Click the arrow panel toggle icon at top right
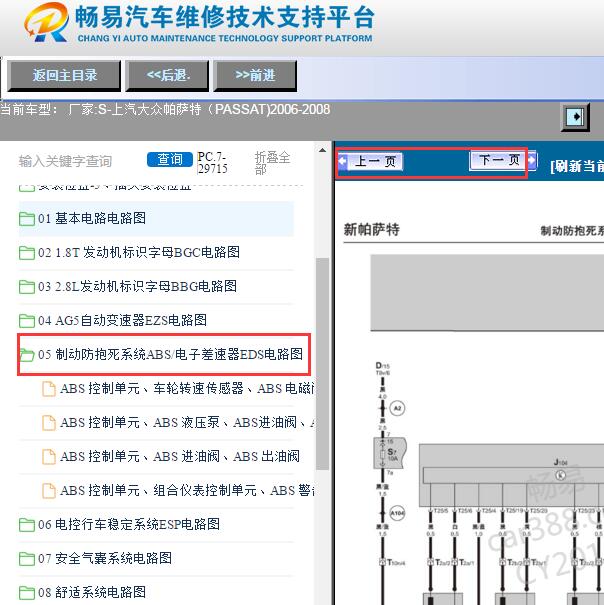 tap(575, 117)
